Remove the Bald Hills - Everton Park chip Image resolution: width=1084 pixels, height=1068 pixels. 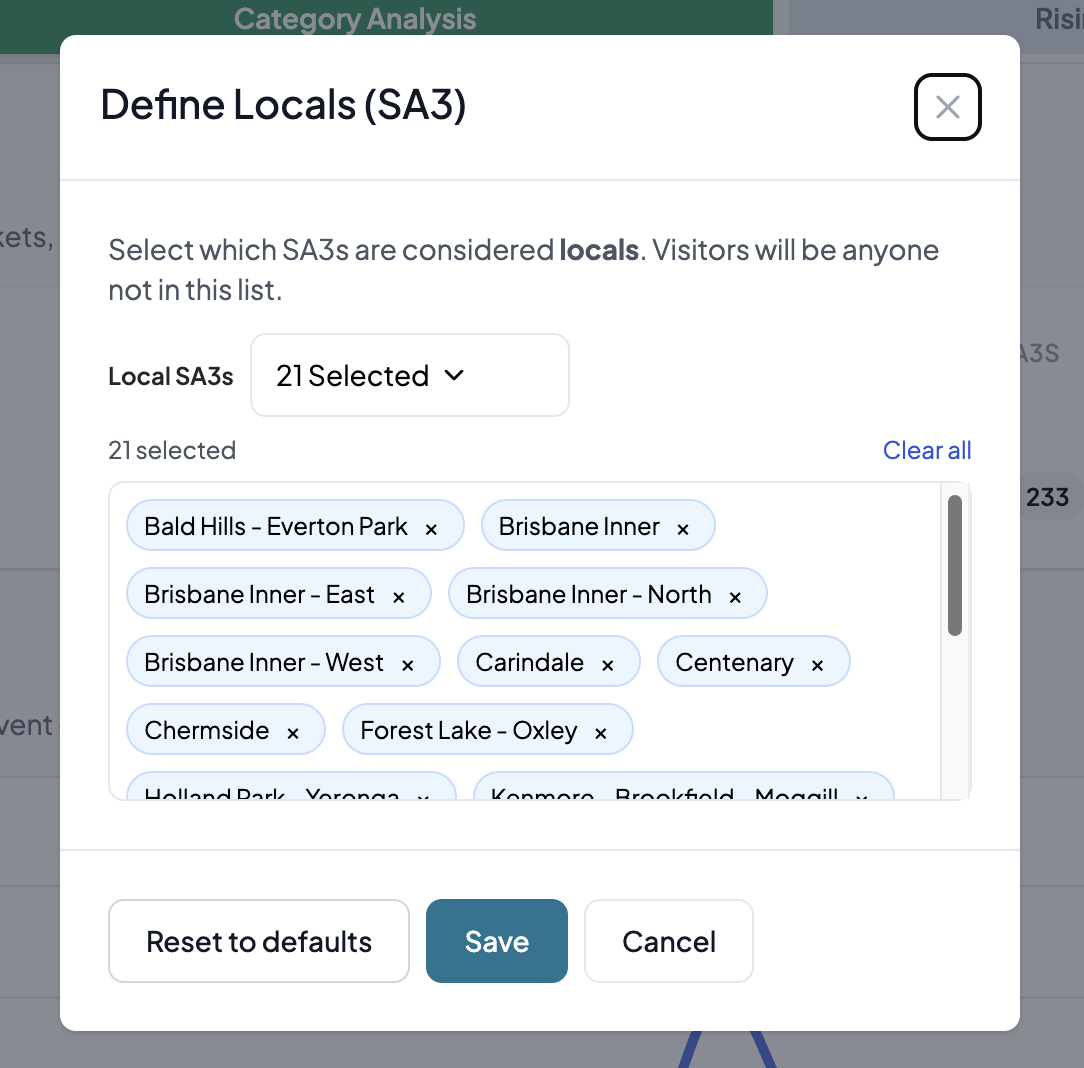(x=431, y=529)
